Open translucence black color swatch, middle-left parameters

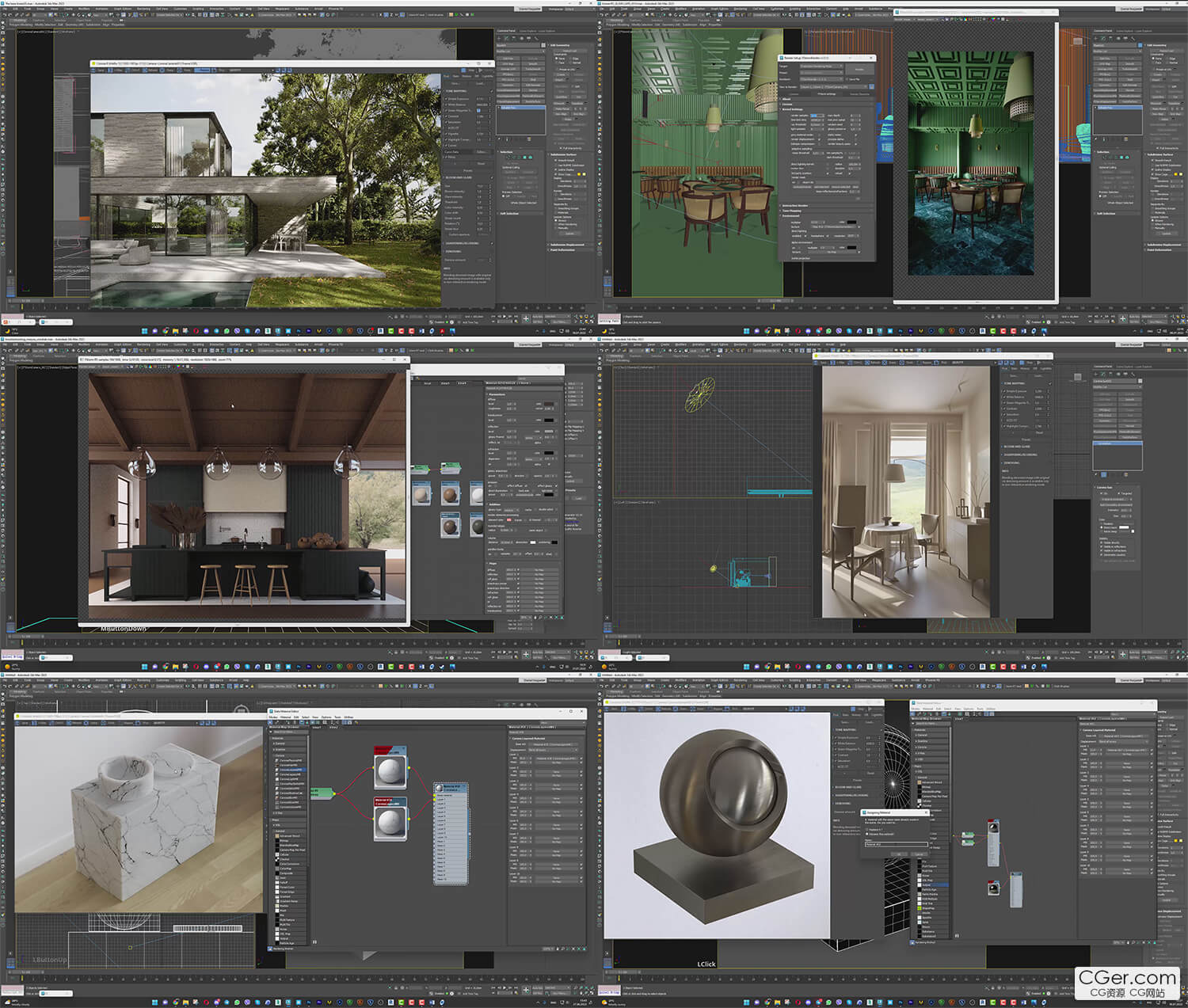pos(549,420)
